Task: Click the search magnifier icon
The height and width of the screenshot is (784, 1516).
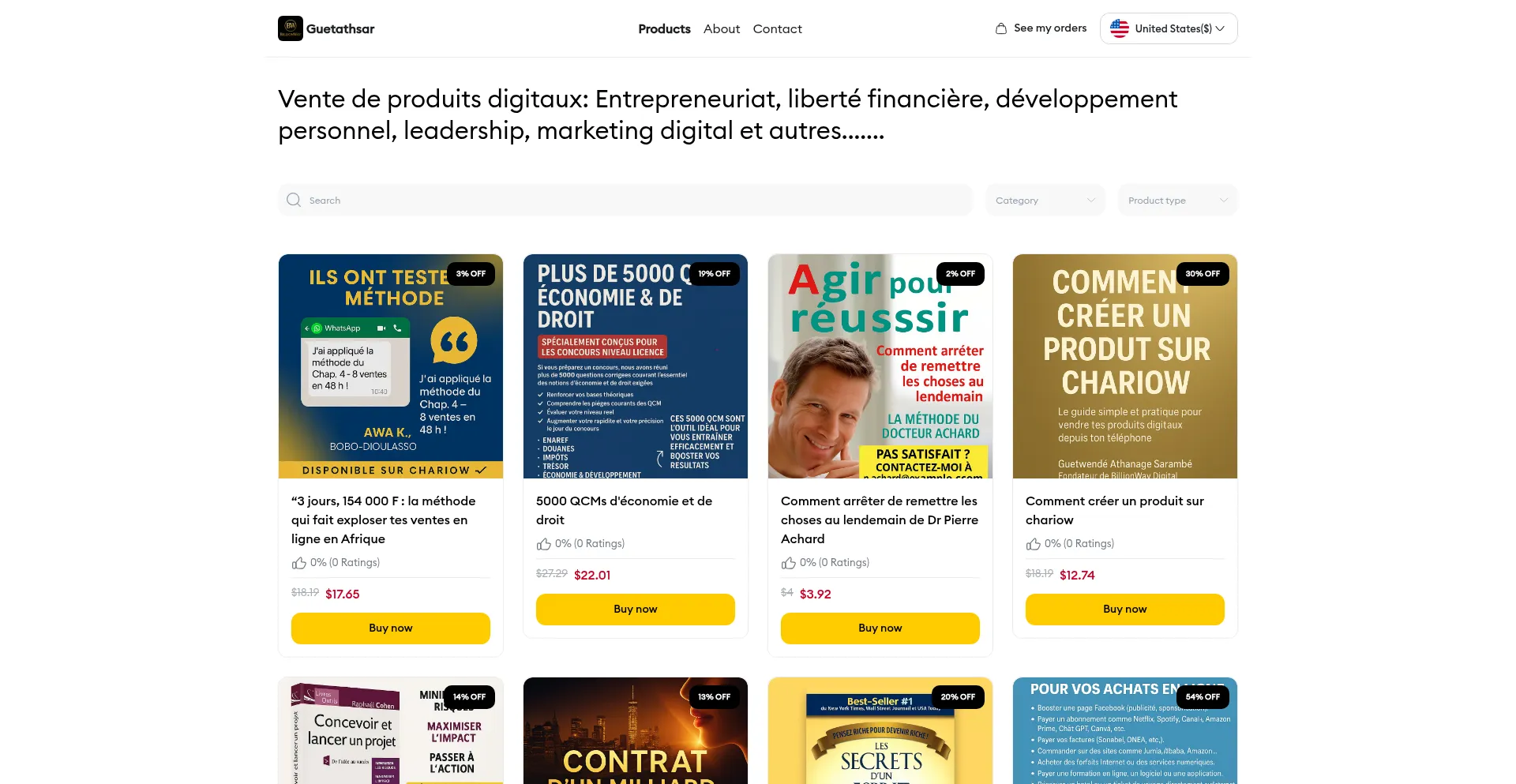Action: click(x=294, y=200)
